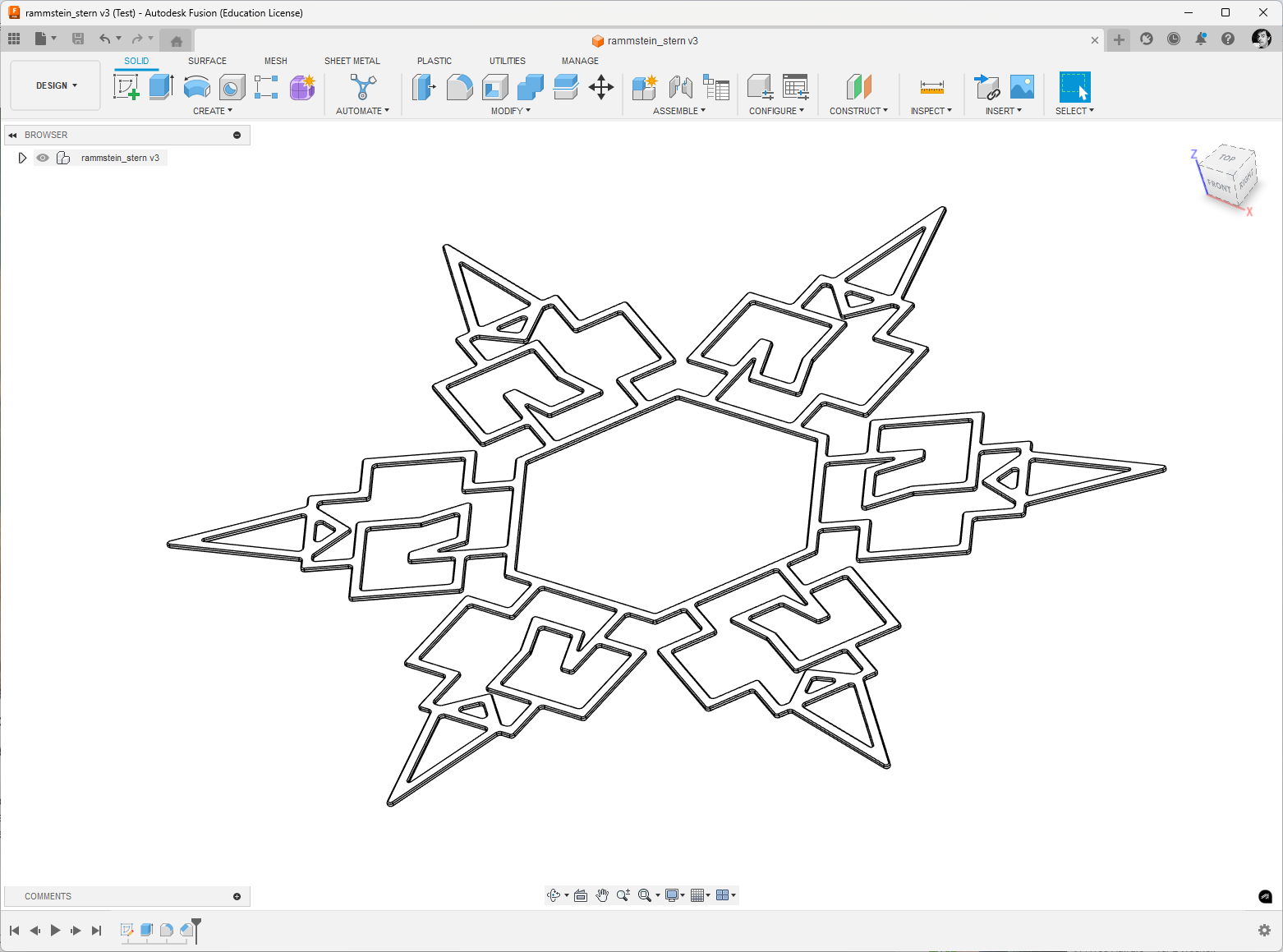Click the Insert Derive icon
The width and height of the screenshot is (1283, 952).
click(x=986, y=86)
